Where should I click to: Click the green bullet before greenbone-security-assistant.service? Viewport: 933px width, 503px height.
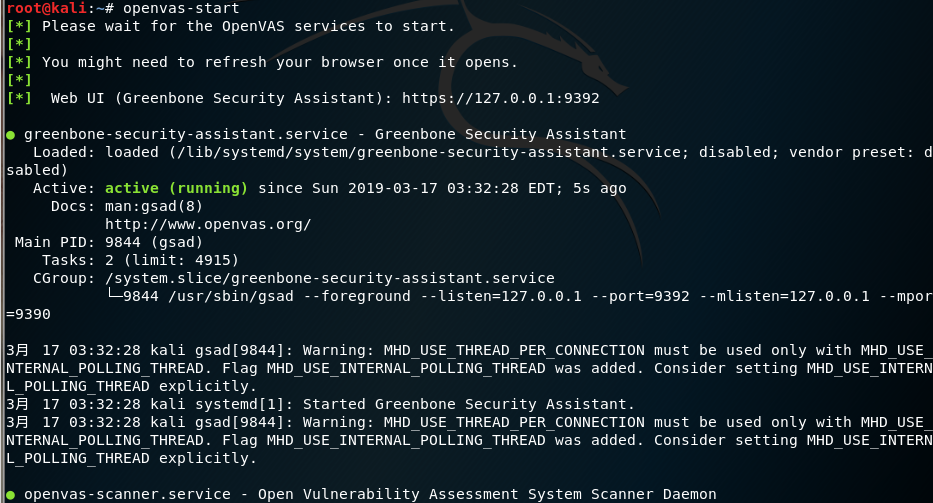point(10,134)
